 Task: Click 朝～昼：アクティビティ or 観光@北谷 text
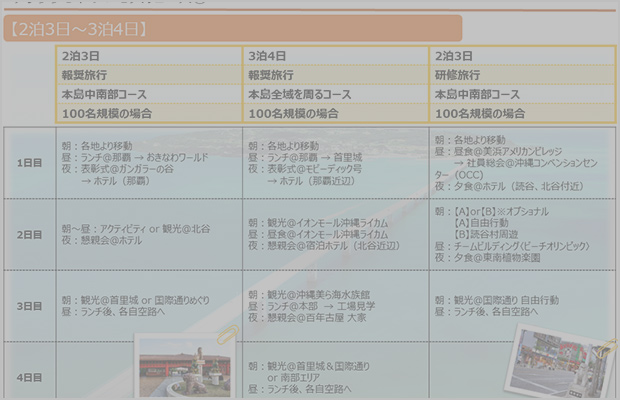pyautogui.click(x=136, y=229)
